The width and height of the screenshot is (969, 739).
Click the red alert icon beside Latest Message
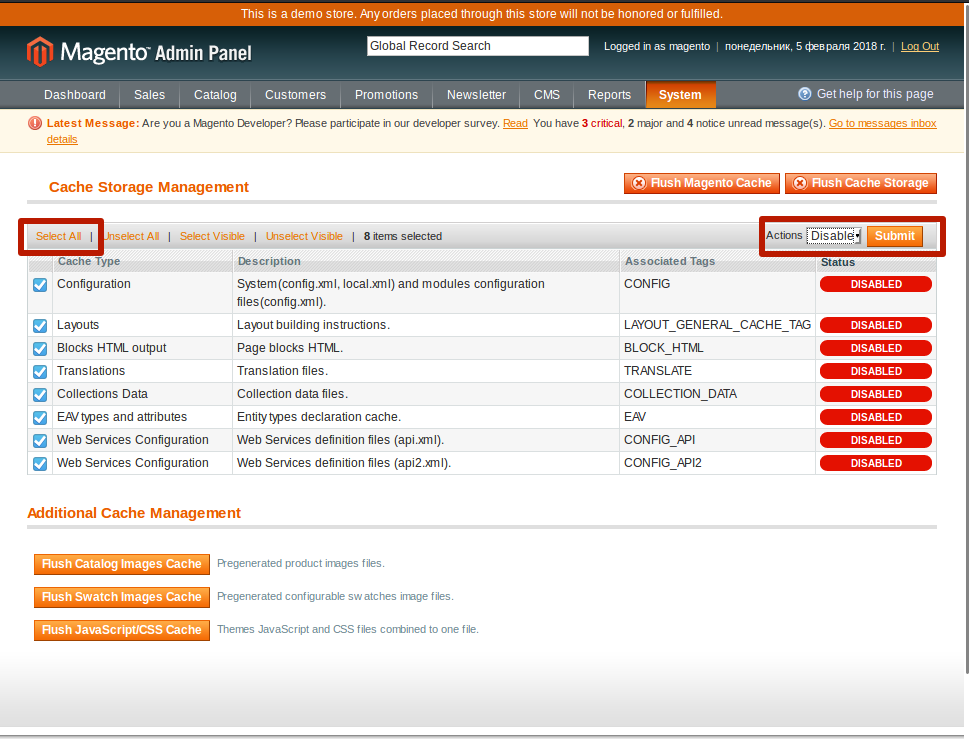35,123
